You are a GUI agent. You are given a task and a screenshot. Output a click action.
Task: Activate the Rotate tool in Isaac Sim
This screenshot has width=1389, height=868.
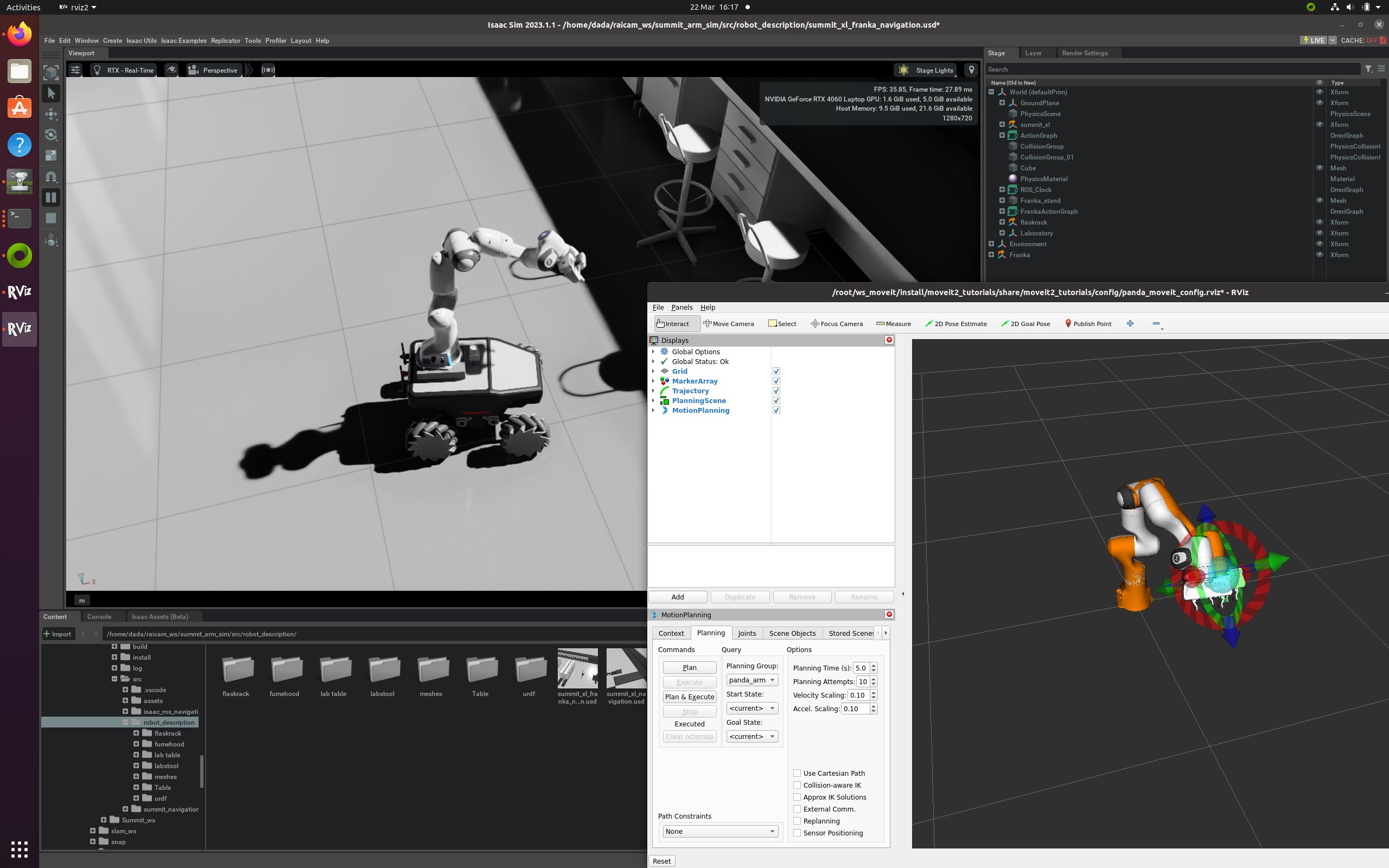coord(51,135)
